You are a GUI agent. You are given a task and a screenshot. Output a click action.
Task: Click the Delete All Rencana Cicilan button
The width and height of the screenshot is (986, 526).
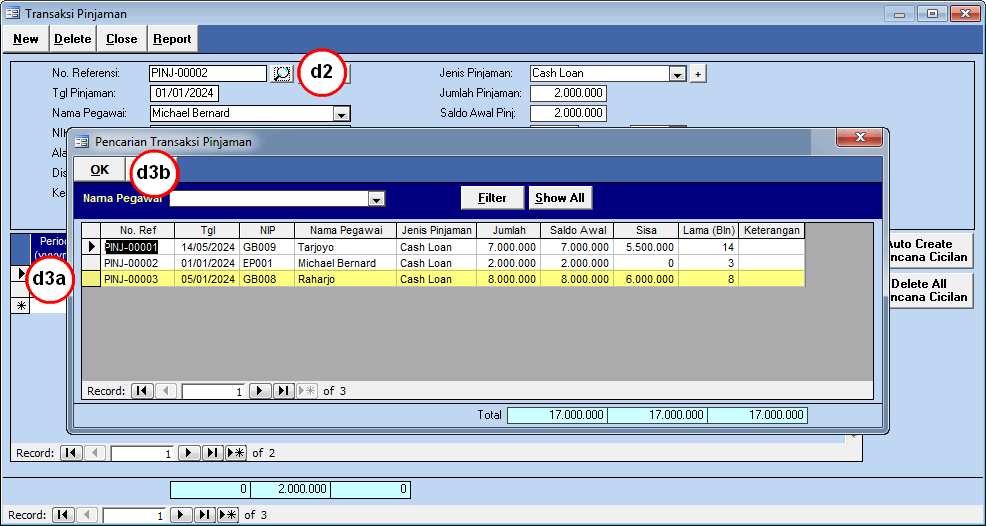tap(929, 291)
